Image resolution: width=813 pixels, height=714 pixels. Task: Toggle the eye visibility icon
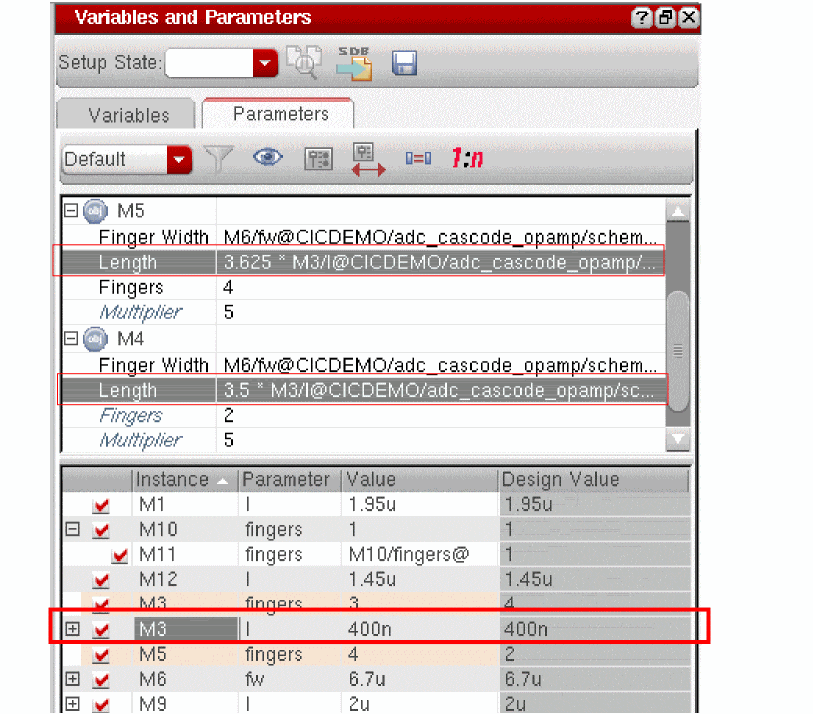coord(268,157)
